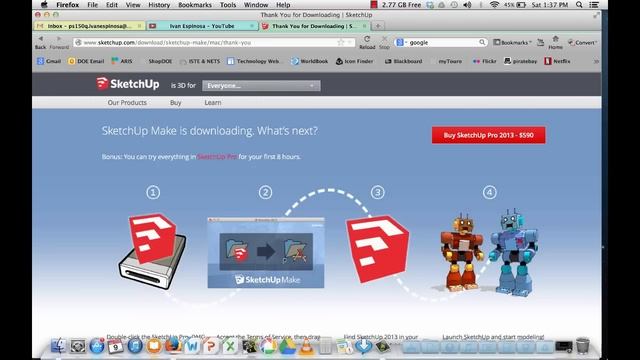Open the Edit menu

[x=112, y=5]
